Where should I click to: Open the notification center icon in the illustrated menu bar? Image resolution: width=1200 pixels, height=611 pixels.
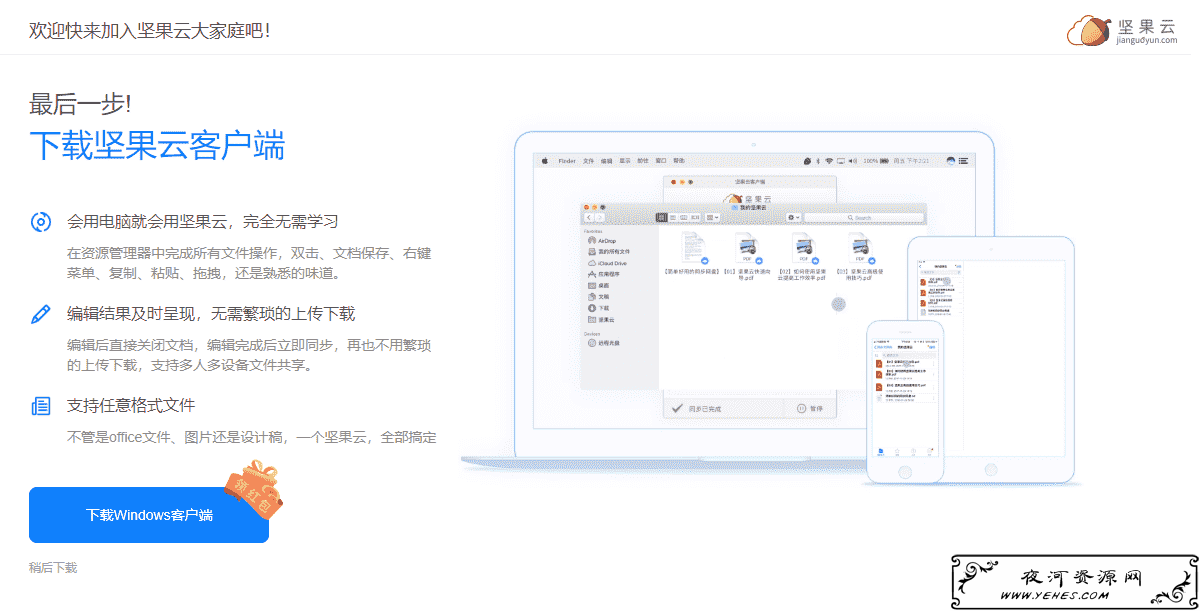pos(963,160)
